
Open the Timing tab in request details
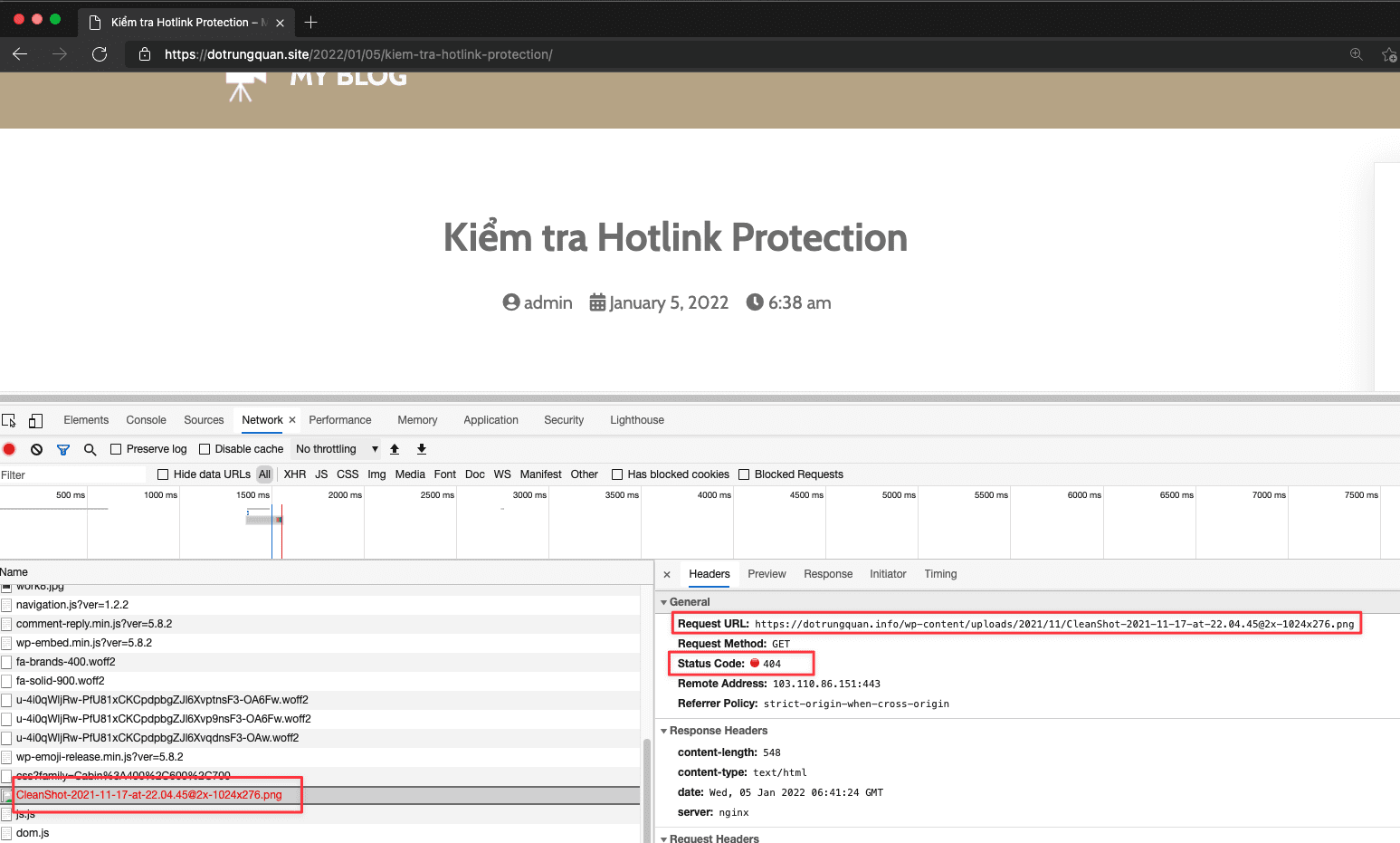coord(940,574)
